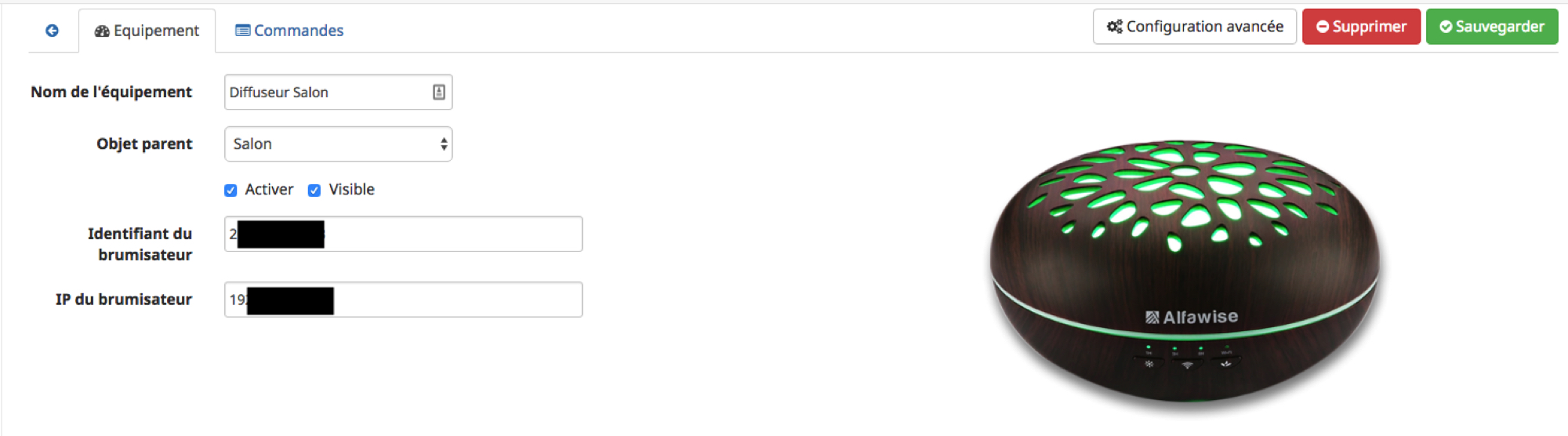Uncheck the Activer checkbox
The width and height of the screenshot is (1568, 436).
[x=230, y=191]
